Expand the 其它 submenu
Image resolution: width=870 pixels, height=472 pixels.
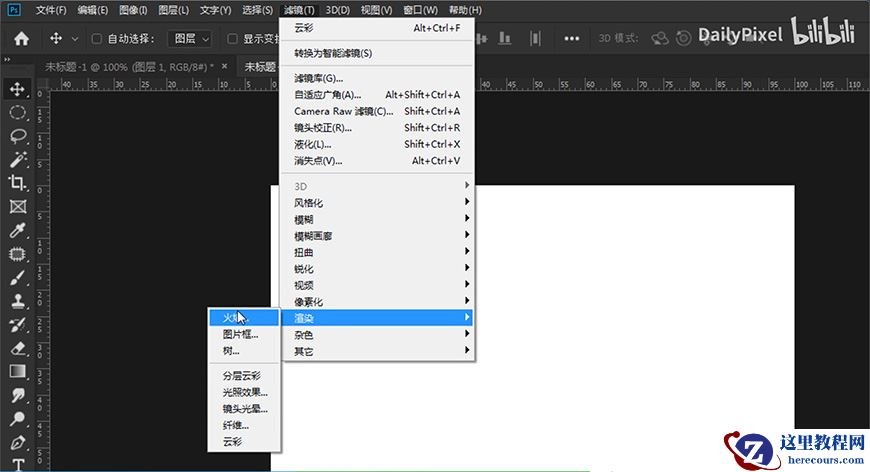pyautogui.click(x=377, y=351)
